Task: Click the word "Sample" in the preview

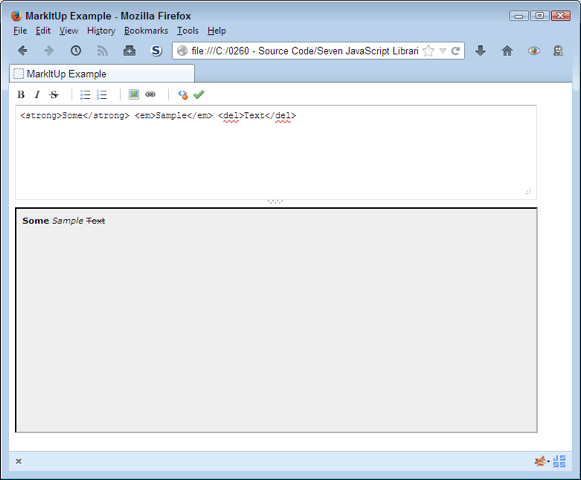Action: 67,221
